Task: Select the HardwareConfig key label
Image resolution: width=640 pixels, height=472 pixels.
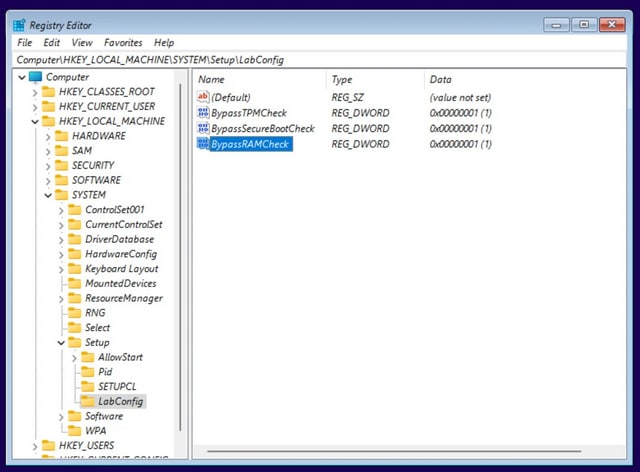Action: pyautogui.click(x=121, y=254)
